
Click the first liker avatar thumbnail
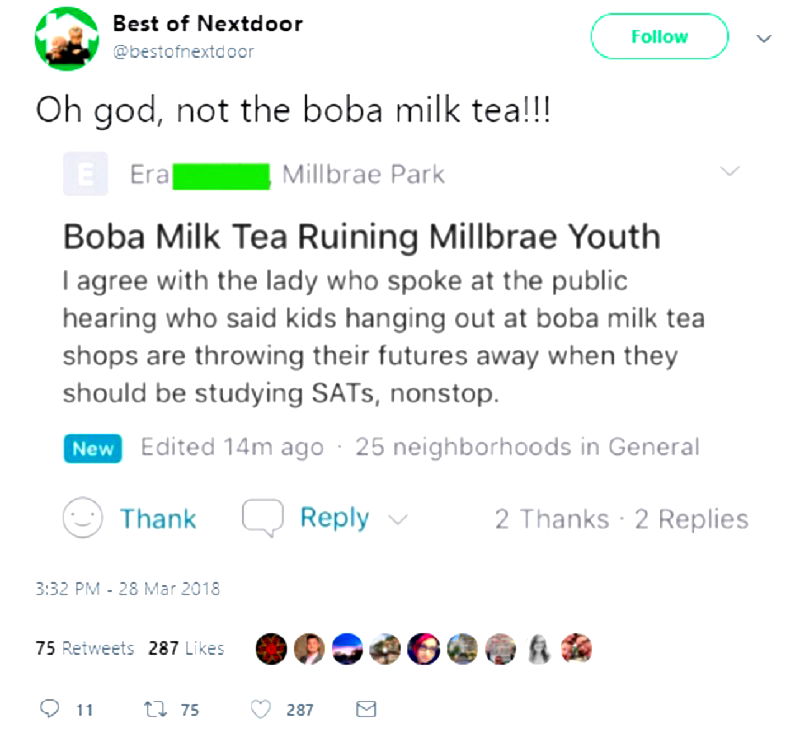(x=273, y=648)
